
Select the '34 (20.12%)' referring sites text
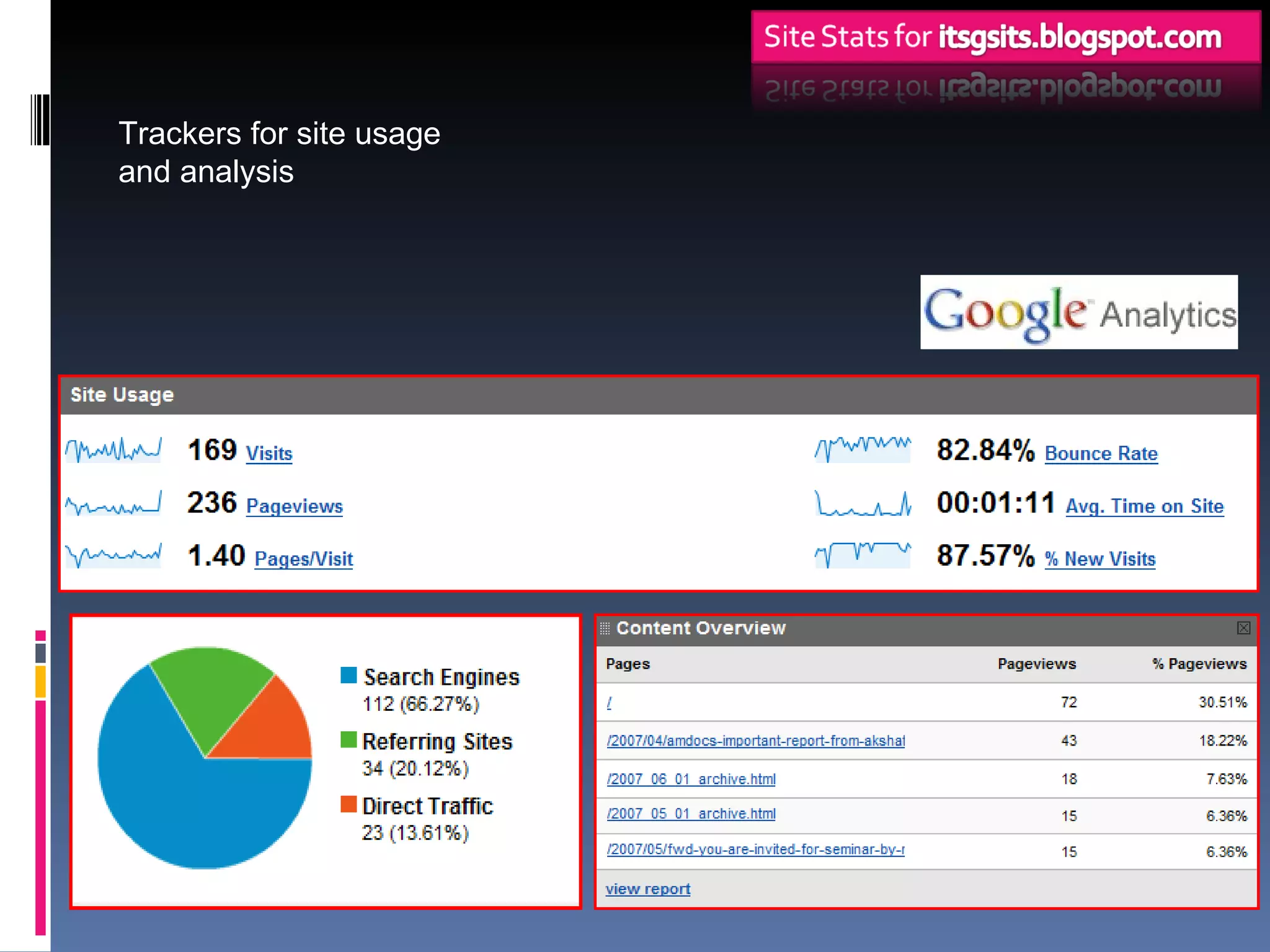[x=415, y=769]
